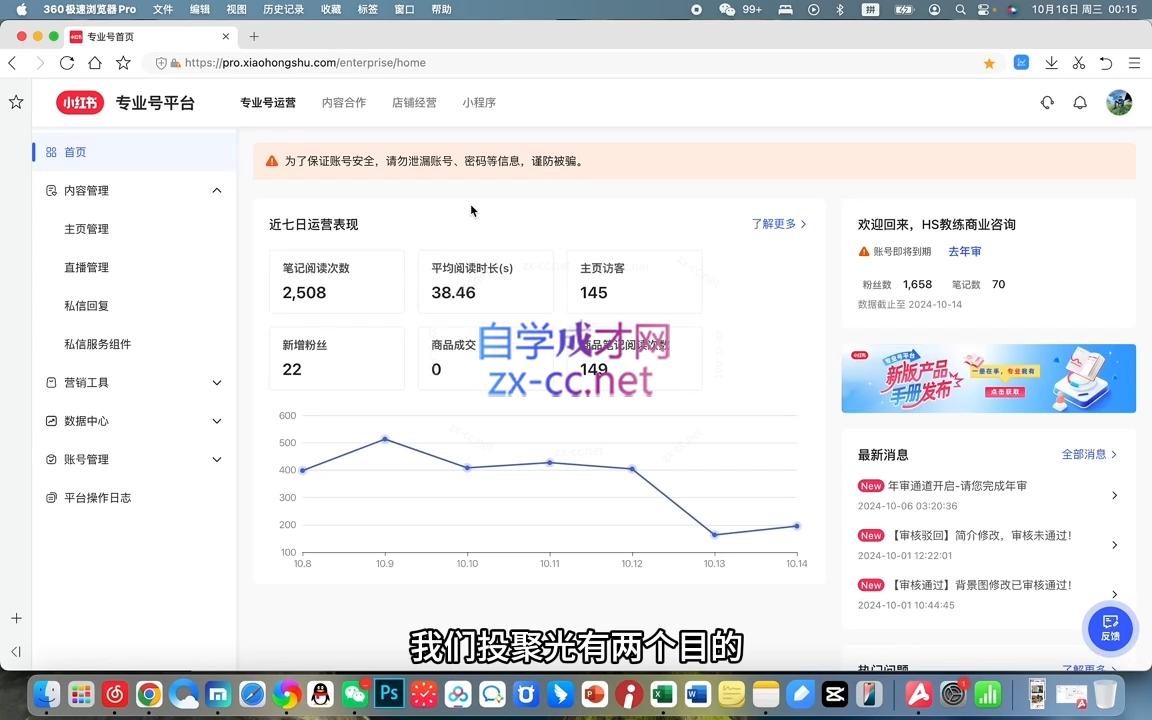Image resolution: width=1152 pixels, height=720 pixels.
Task: Open 私信回复 in sidebar
Action: pos(87,306)
